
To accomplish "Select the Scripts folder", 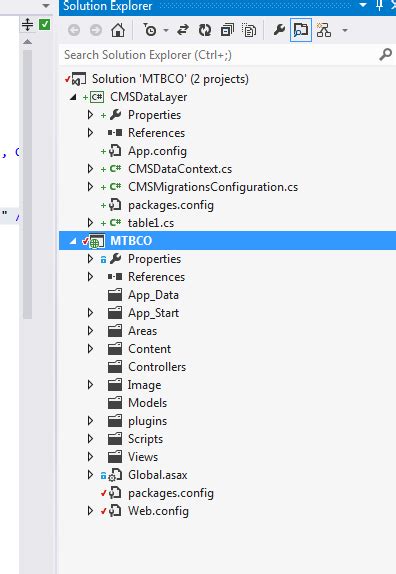I will pyautogui.click(x=145, y=439).
